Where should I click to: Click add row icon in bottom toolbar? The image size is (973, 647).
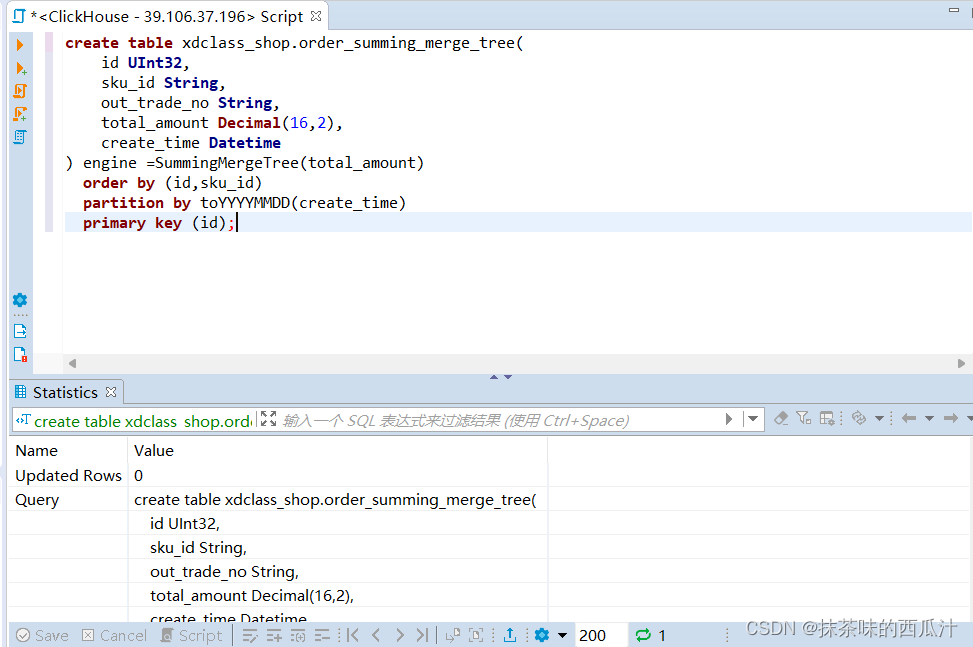tap(274, 635)
